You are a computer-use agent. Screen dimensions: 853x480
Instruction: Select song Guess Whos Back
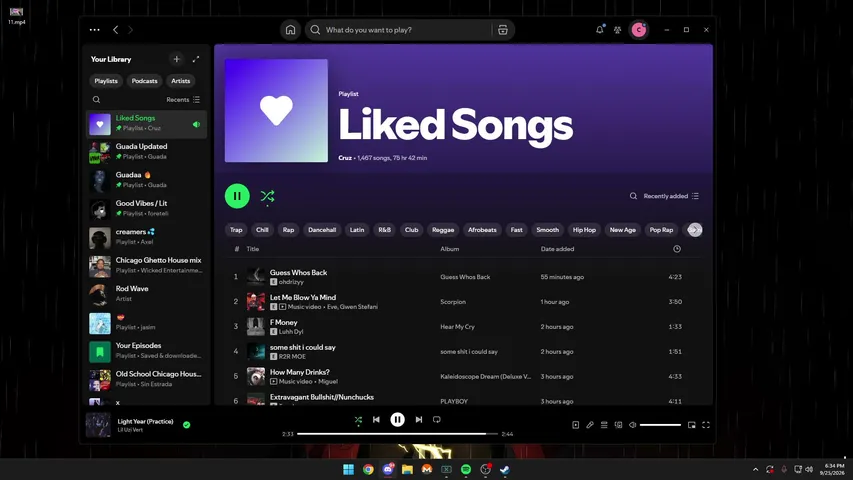[x=298, y=273]
